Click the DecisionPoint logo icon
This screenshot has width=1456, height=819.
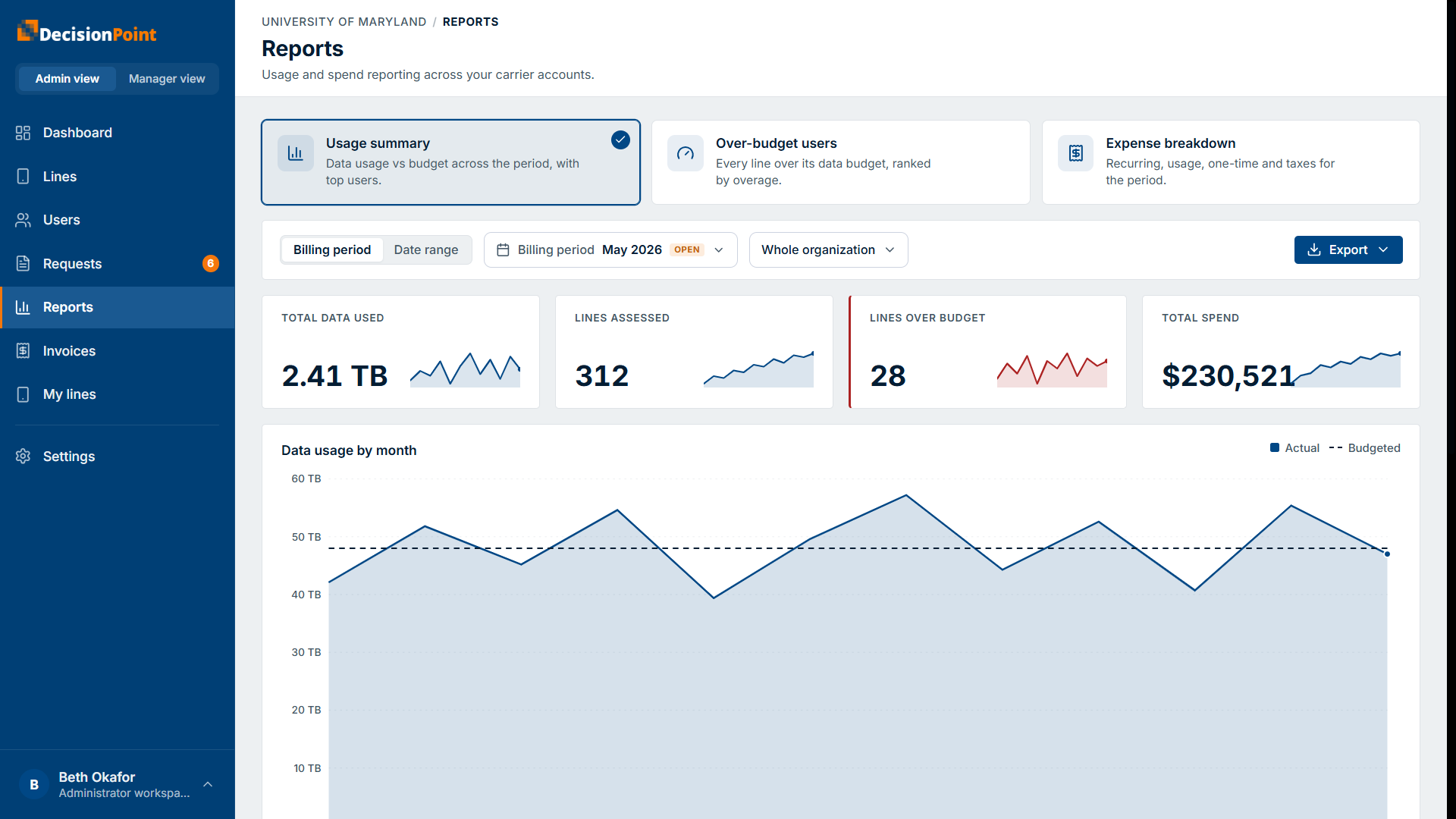pyautogui.click(x=27, y=30)
